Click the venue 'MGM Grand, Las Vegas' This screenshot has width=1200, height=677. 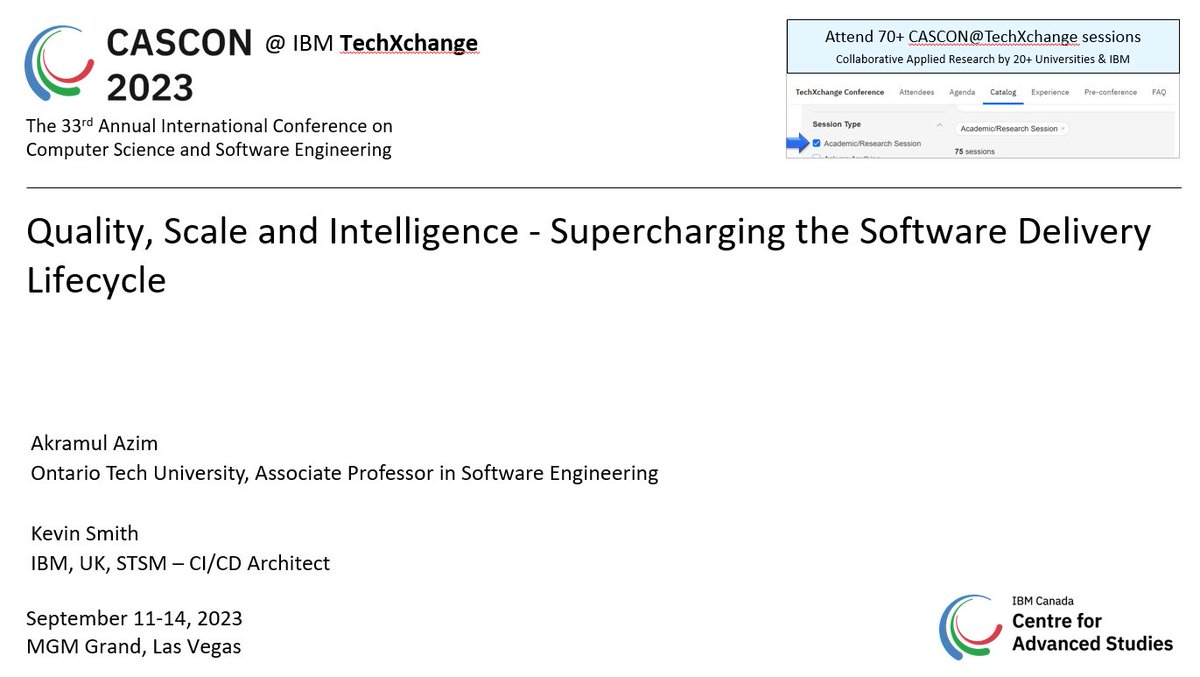(133, 647)
